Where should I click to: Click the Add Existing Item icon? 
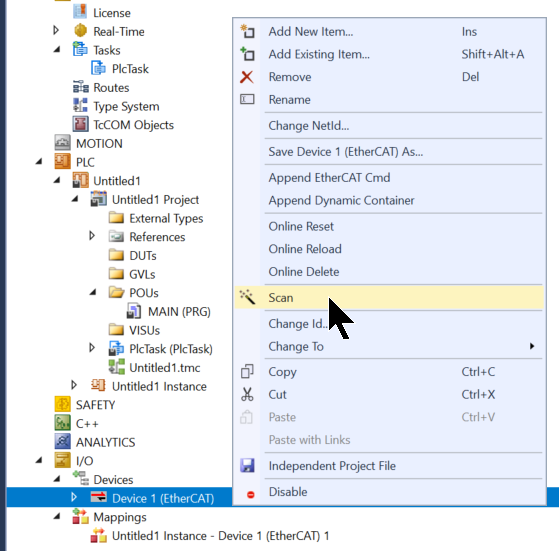click(x=247, y=54)
